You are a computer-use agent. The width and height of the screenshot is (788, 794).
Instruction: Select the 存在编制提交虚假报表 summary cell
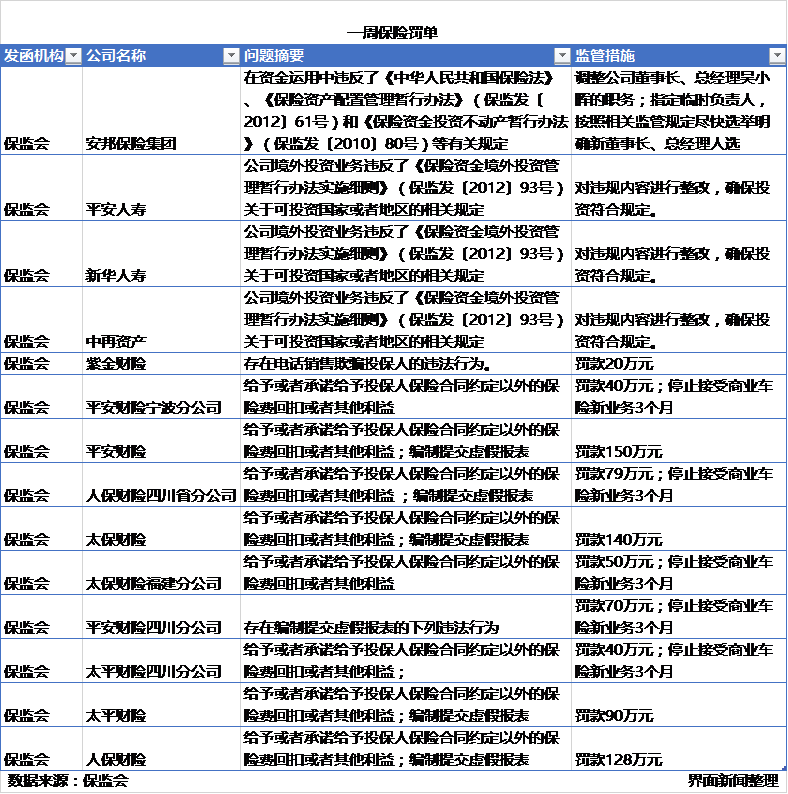[406, 617]
